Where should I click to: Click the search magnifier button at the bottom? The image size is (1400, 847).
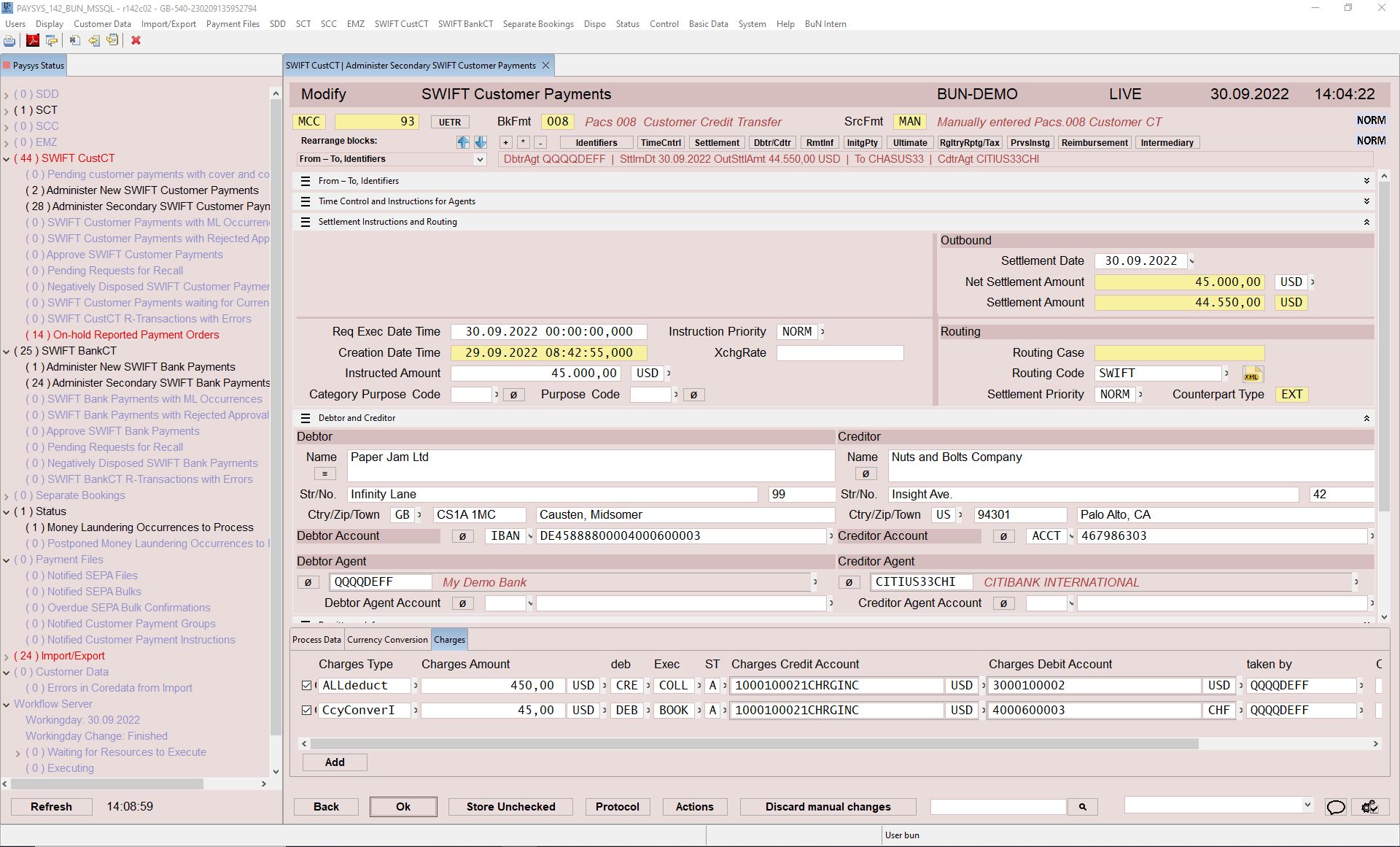1083,807
